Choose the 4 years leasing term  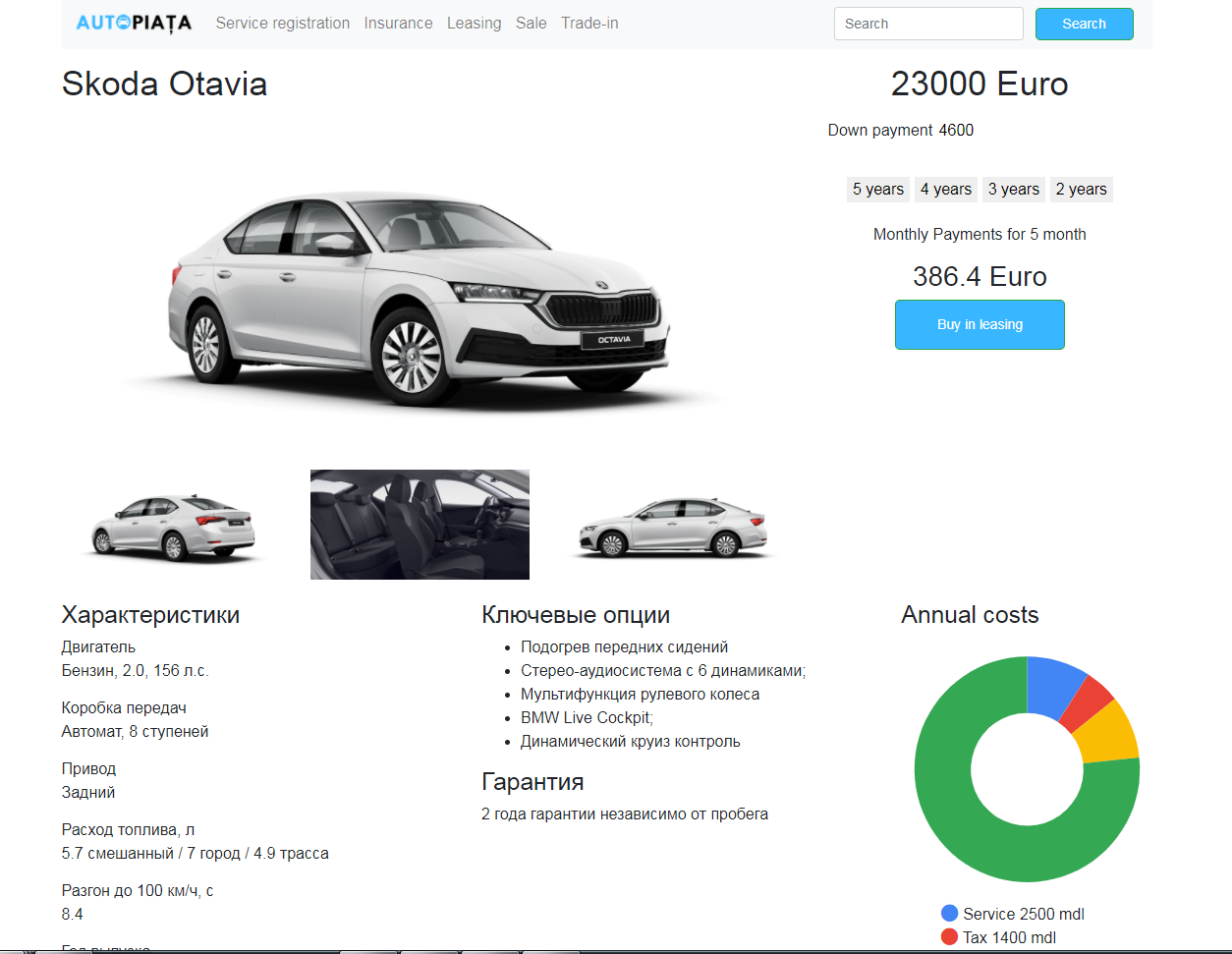945,189
